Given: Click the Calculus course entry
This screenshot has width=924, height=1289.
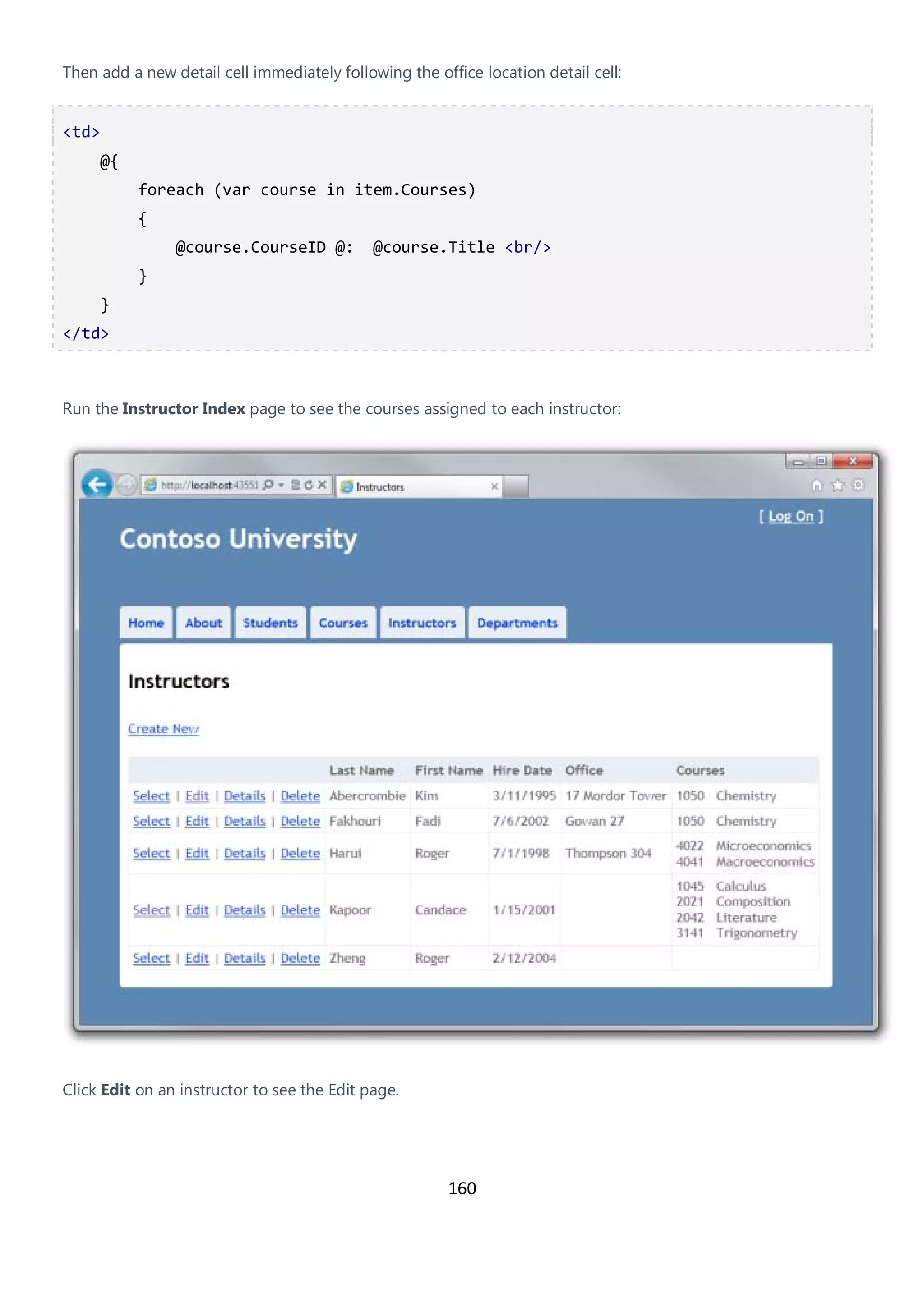Looking at the screenshot, I should (741, 886).
